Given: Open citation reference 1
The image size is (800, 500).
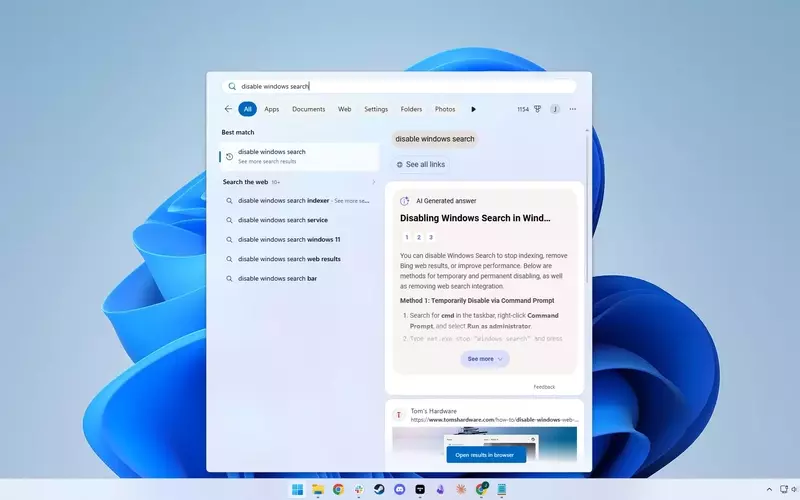Looking at the screenshot, I should [407, 237].
